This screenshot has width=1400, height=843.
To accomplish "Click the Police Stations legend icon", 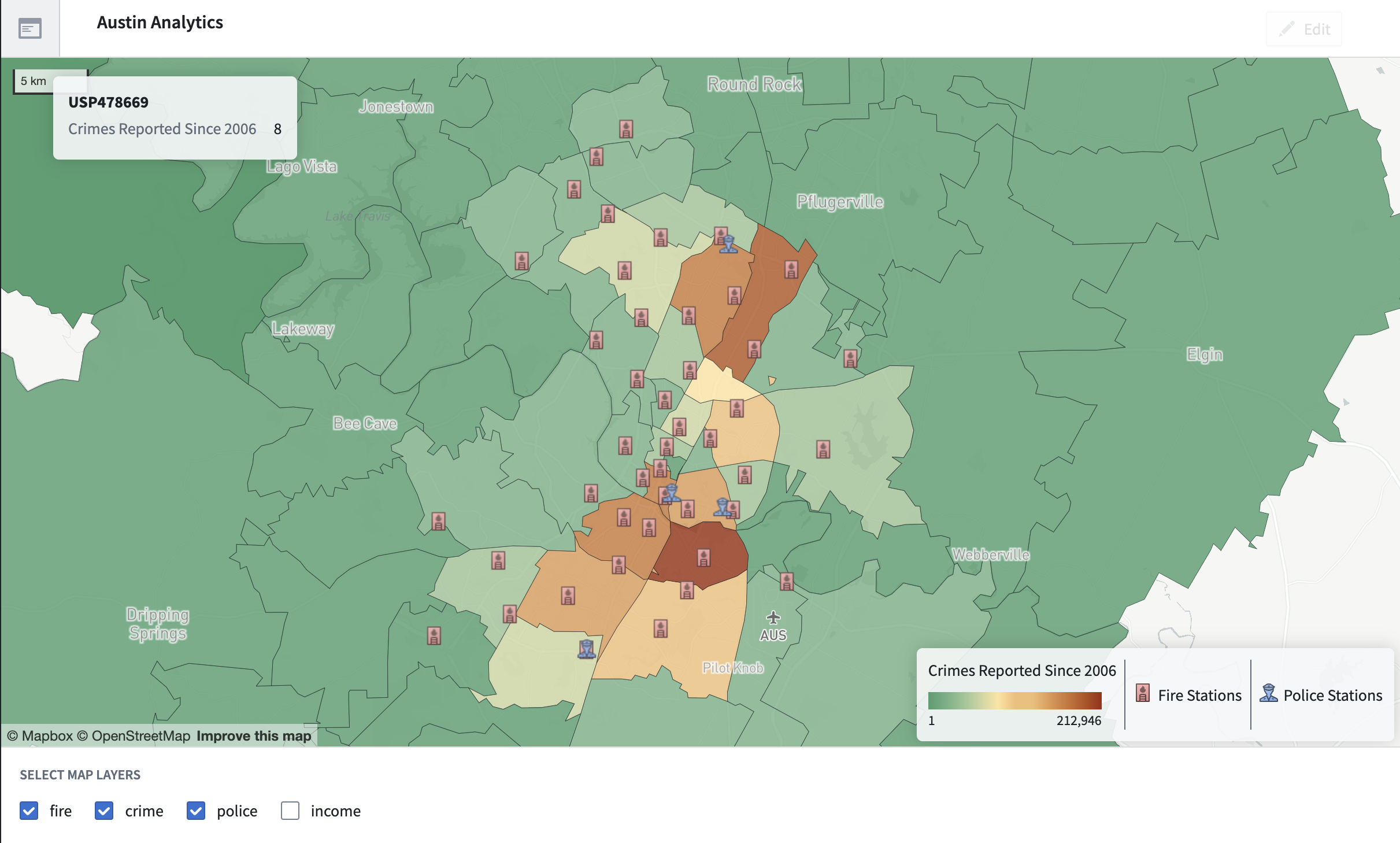I will tap(1268, 693).
